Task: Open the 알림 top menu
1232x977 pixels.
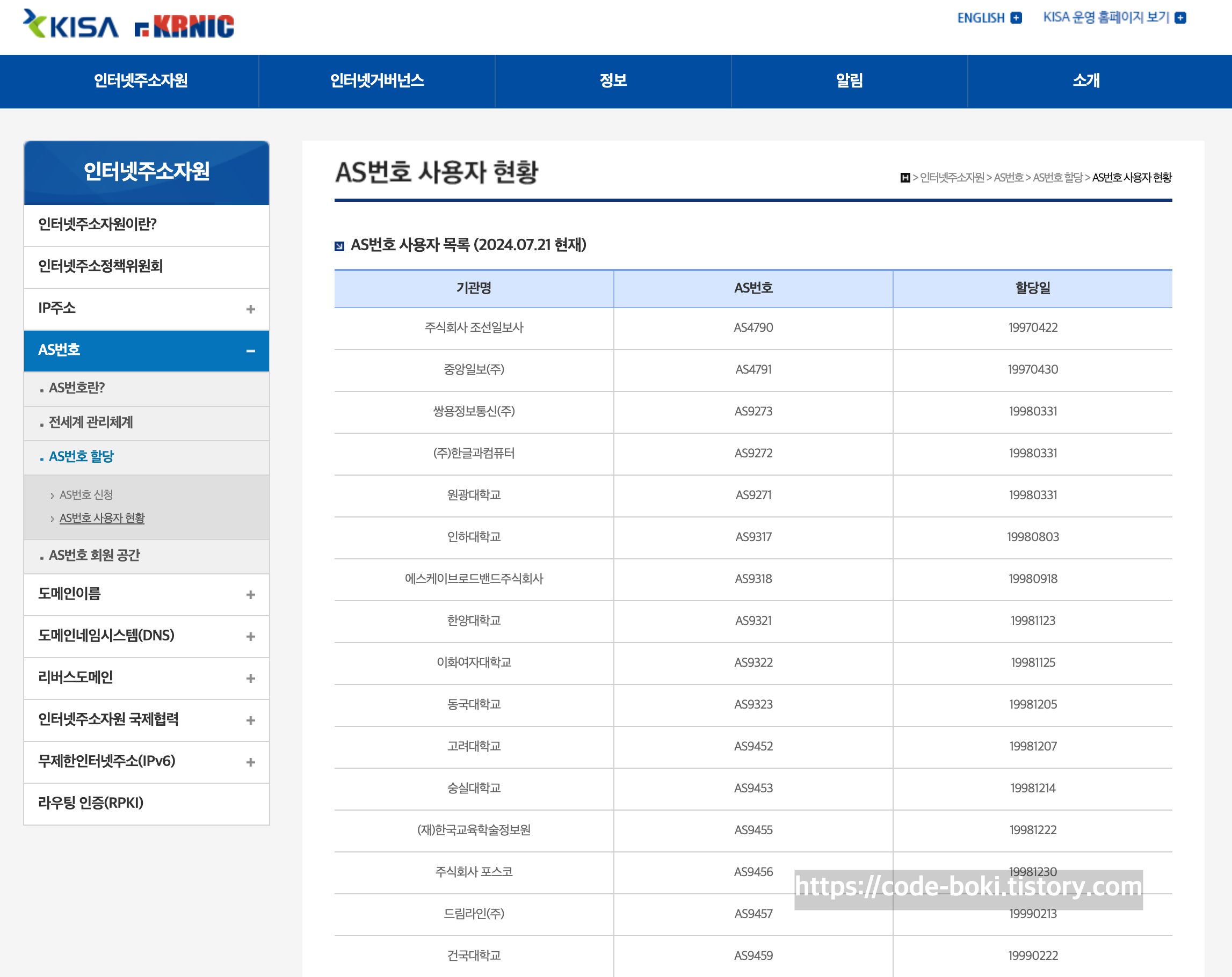Action: [849, 81]
